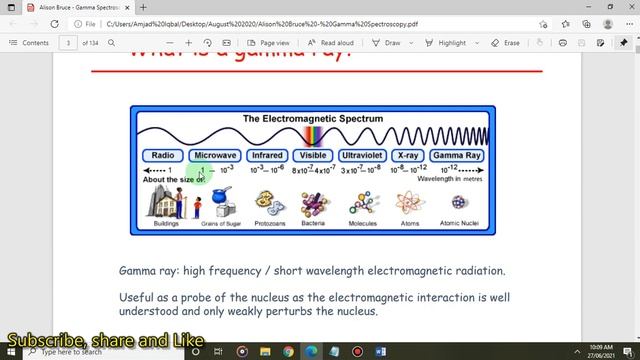Image resolution: width=640 pixels, height=360 pixels.
Task: Select the Alison Bruce Gamma Spectroscopy tab
Action: click(x=78, y=7)
